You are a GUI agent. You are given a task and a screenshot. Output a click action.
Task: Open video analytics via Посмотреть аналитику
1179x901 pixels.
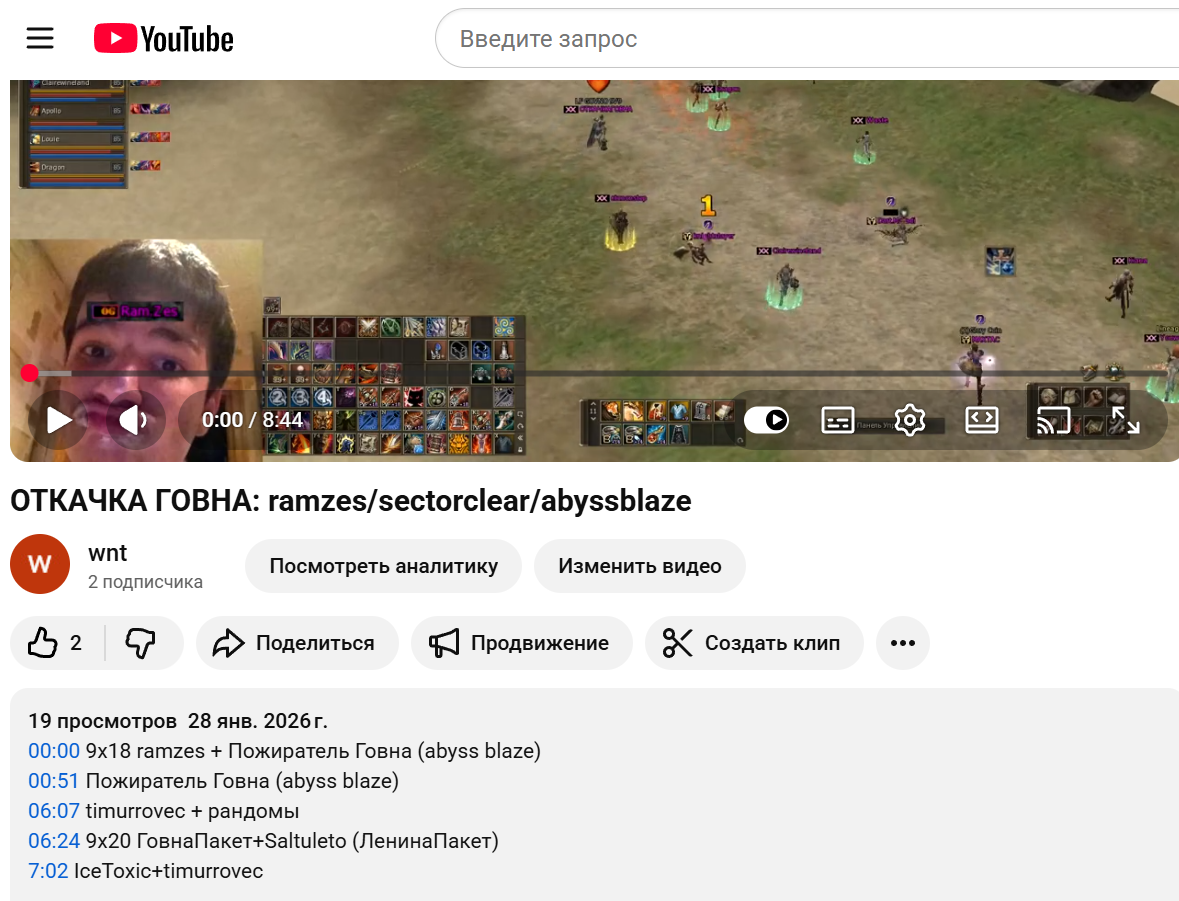click(x=383, y=565)
